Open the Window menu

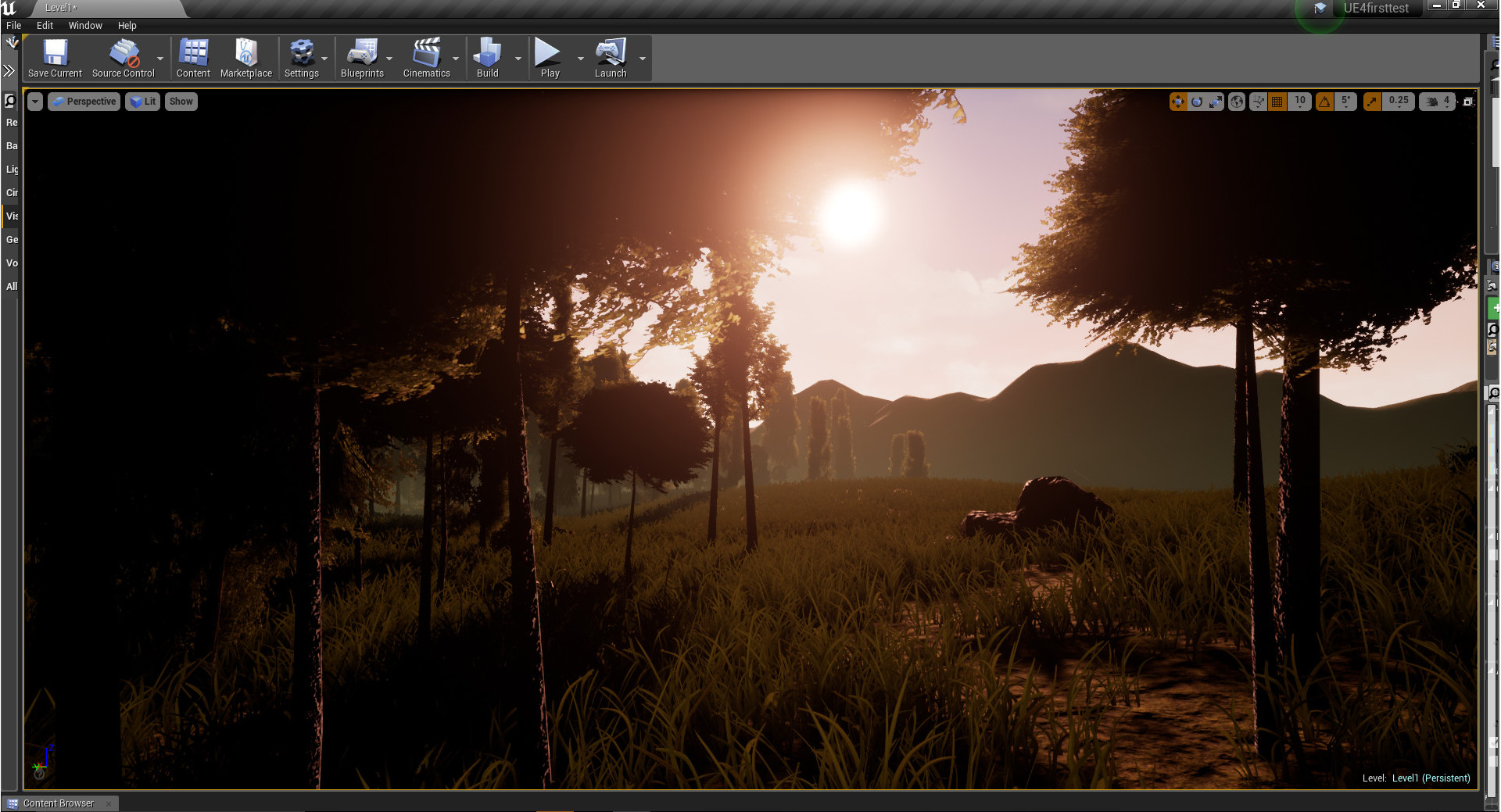[x=85, y=26]
